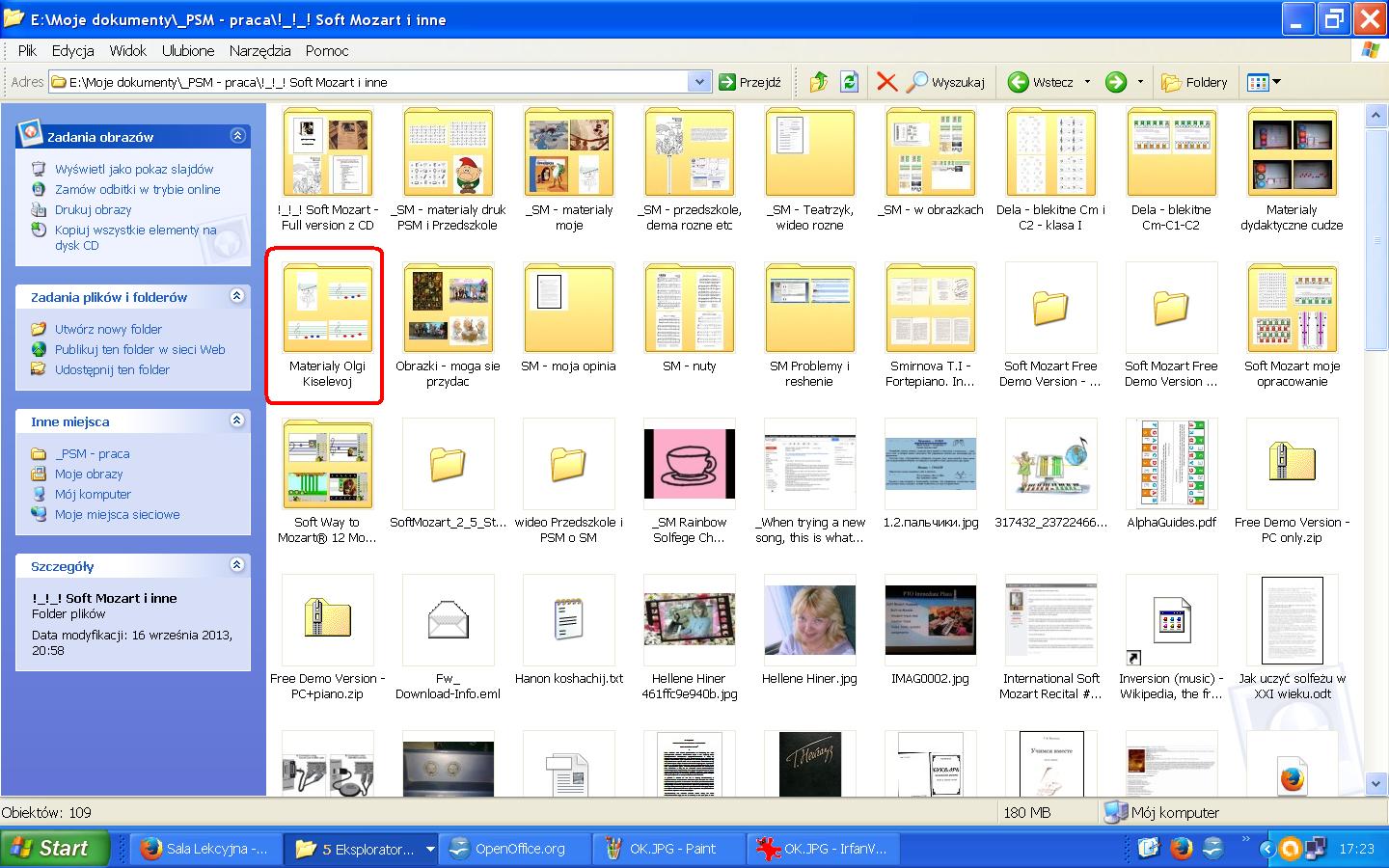The width and height of the screenshot is (1389, 868).
Task: Click the Up one folder level icon
Action: click(819, 82)
